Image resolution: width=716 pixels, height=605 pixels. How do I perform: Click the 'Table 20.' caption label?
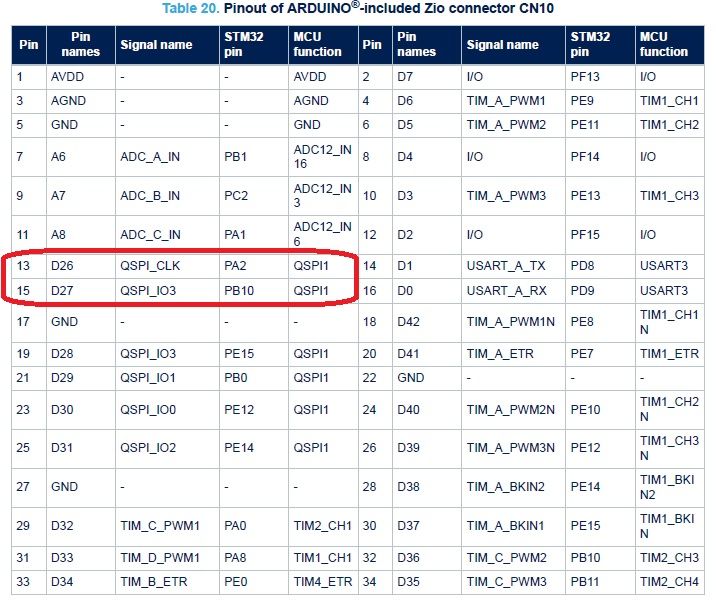pos(190,8)
